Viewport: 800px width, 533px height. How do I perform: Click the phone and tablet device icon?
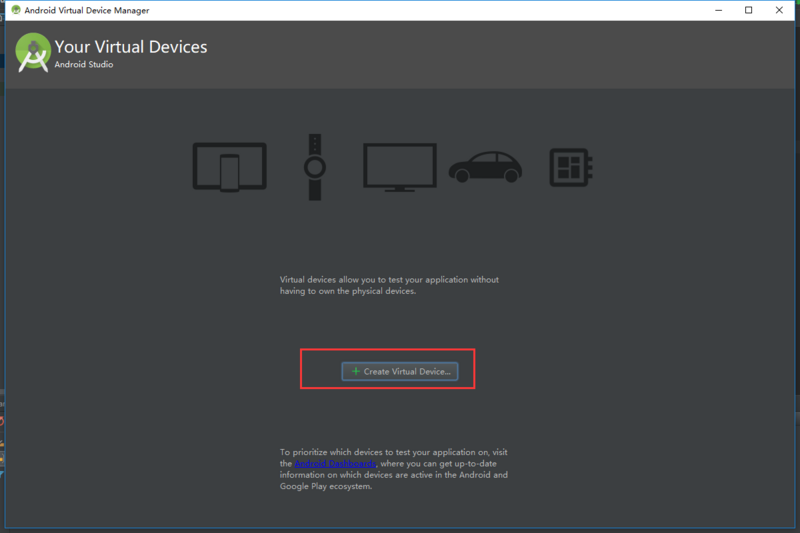pyautogui.click(x=230, y=167)
